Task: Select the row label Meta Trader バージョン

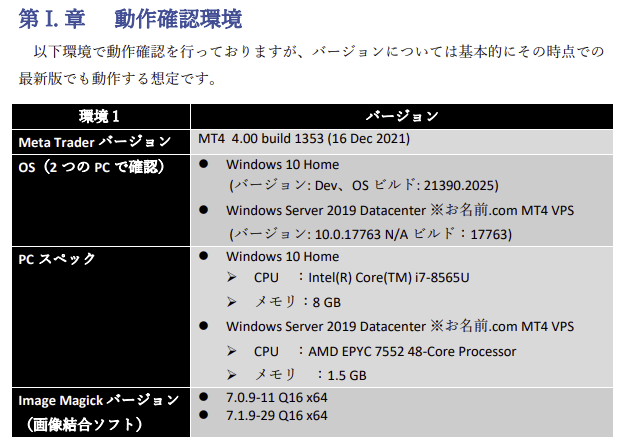Action: [95, 142]
